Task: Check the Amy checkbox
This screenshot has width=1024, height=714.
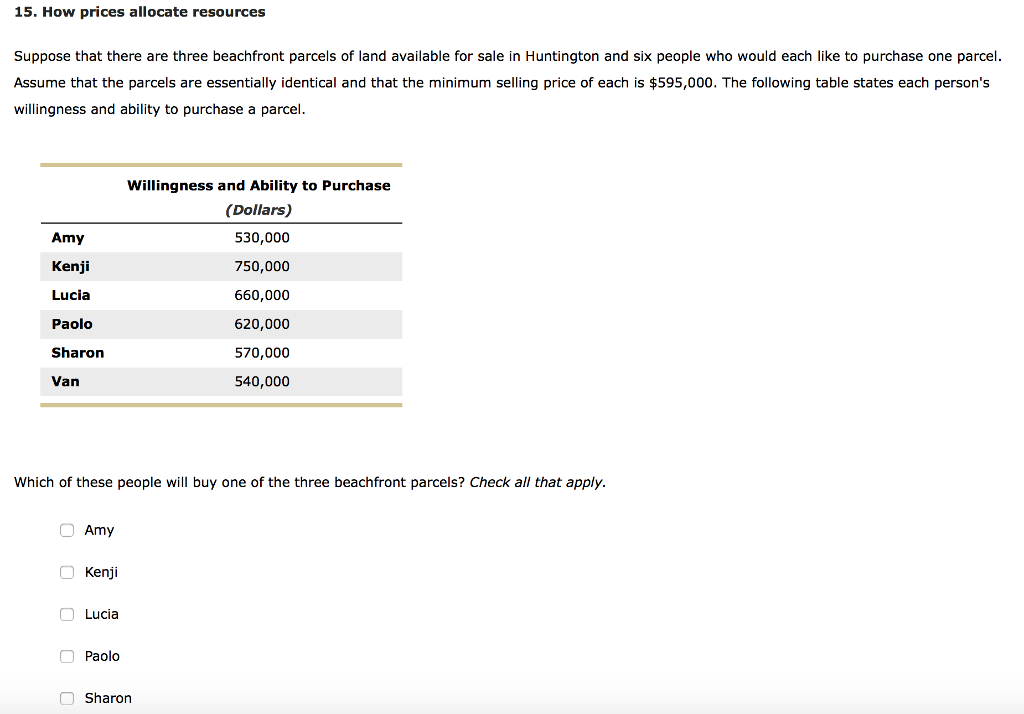Action: (x=67, y=530)
